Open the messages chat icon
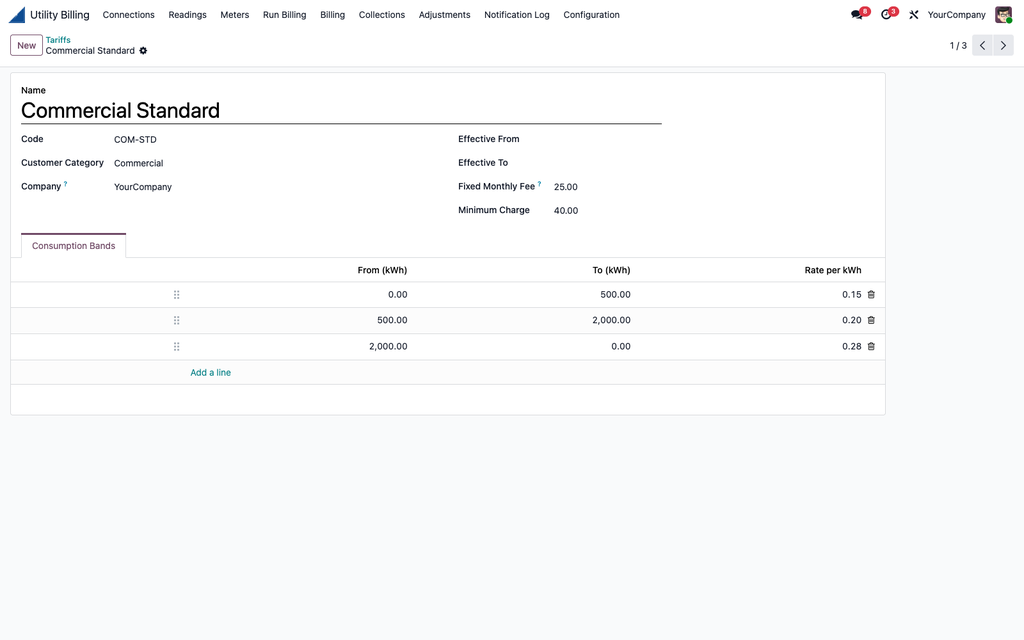 pyautogui.click(x=857, y=14)
